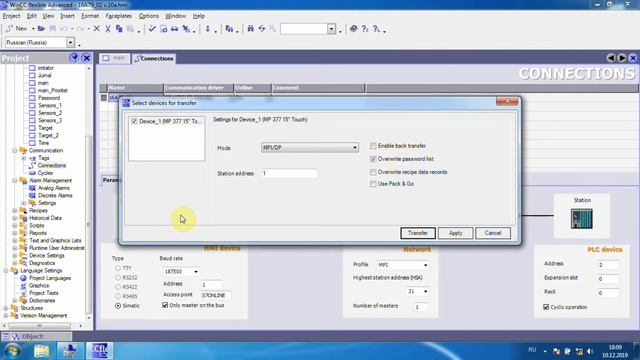Click the PLC device Address field
This screenshot has width=640, height=360.
(608, 265)
